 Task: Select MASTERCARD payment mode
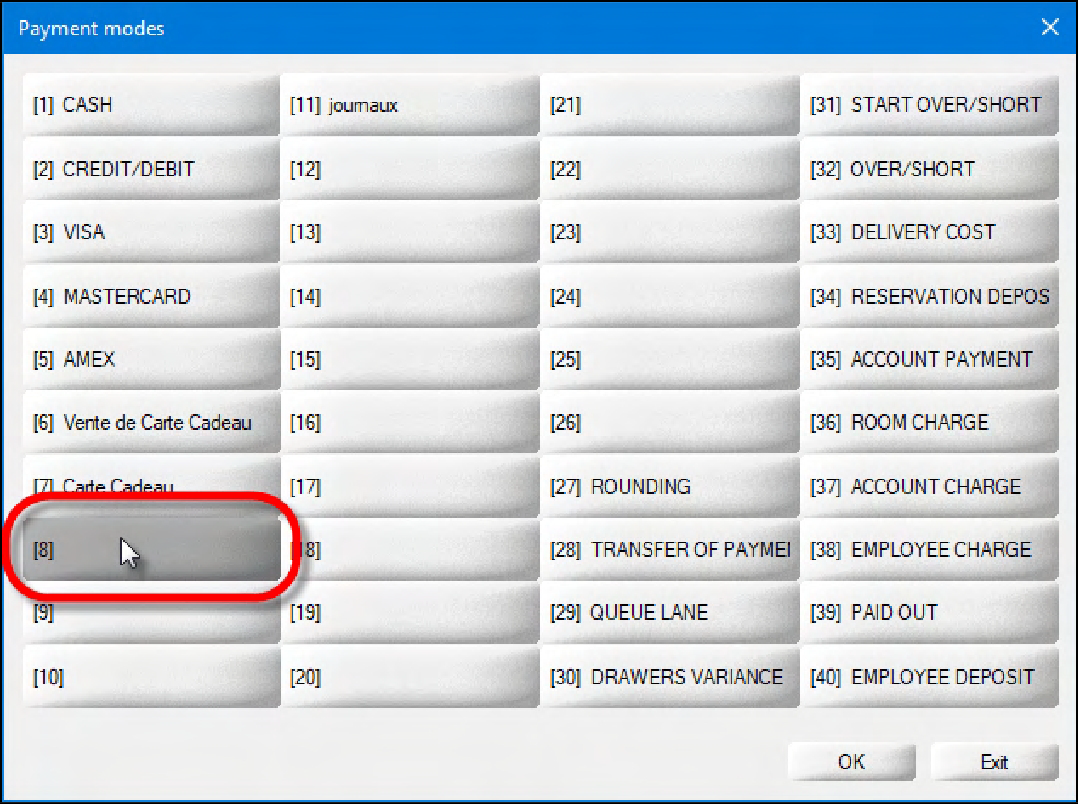150,297
